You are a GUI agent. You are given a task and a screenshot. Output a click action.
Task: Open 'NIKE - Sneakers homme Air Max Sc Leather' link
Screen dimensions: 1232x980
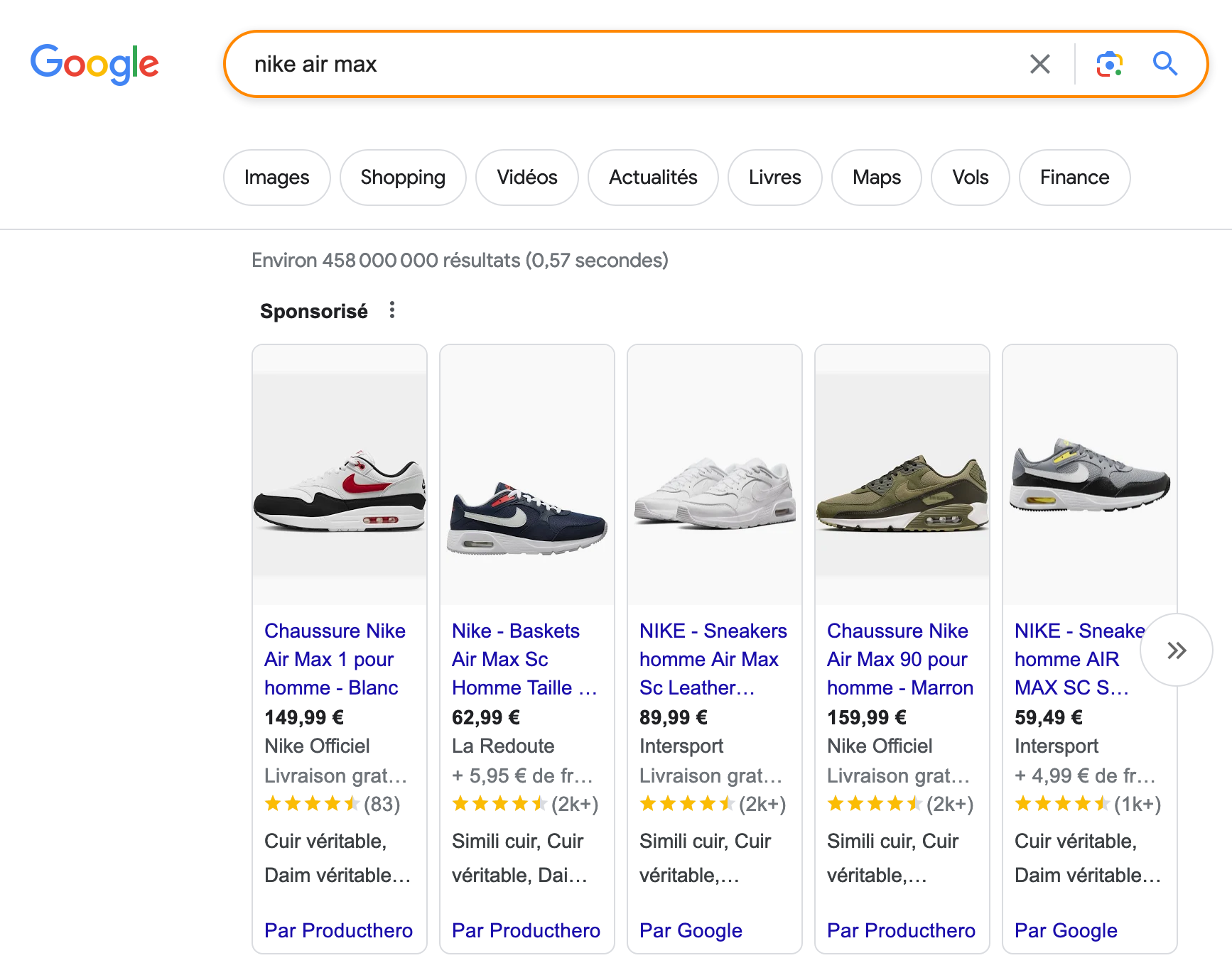pos(713,659)
